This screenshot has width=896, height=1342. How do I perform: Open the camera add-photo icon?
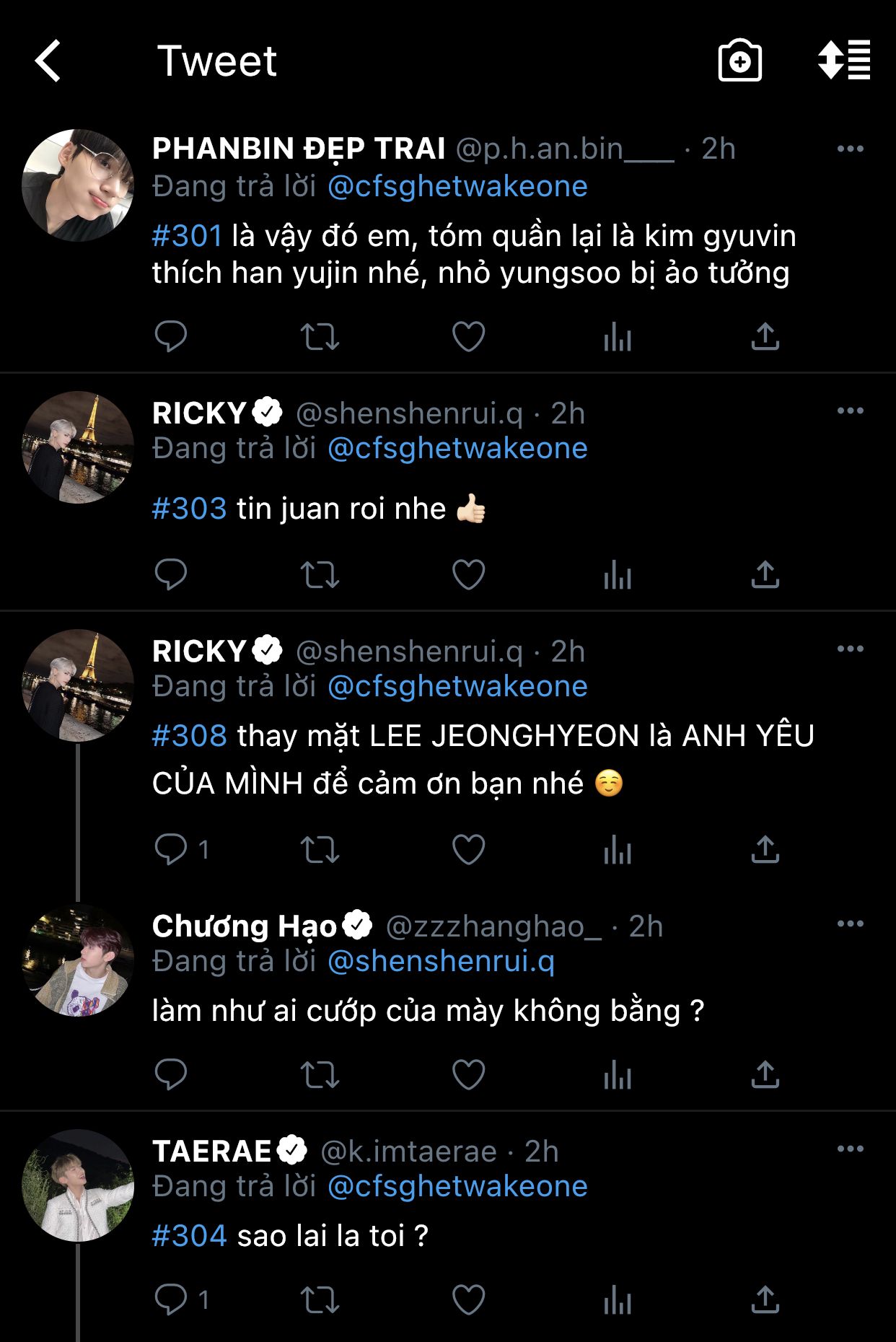point(739,61)
